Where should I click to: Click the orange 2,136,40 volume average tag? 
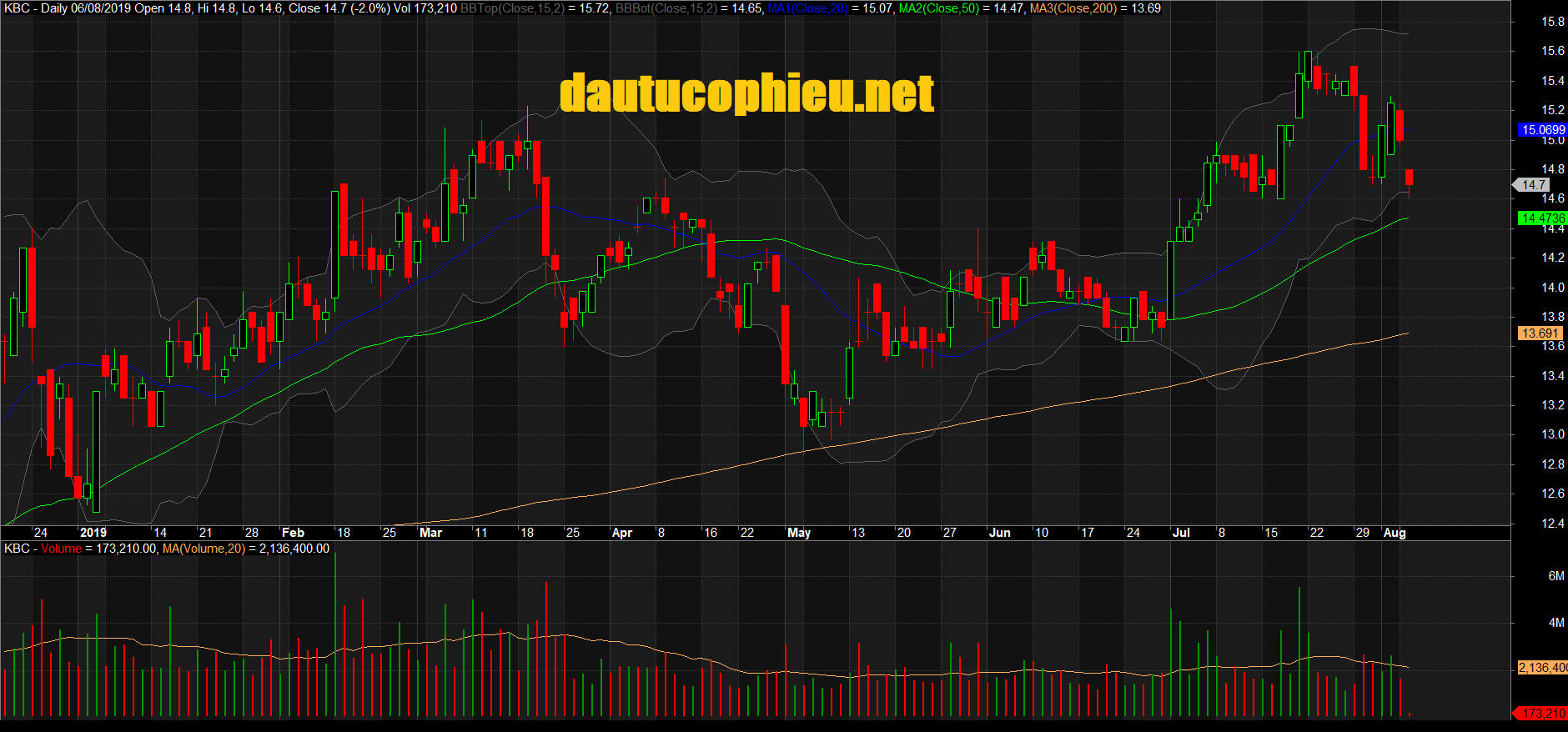point(1542,668)
